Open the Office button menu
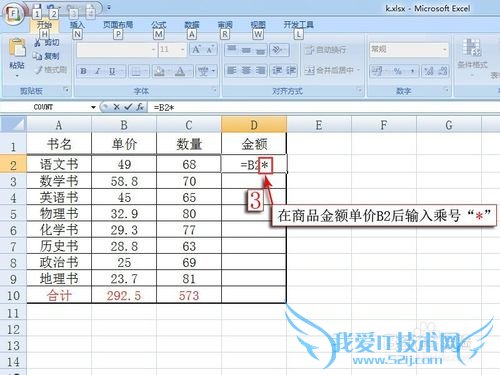The image size is (500, 375). click(13, 14)
